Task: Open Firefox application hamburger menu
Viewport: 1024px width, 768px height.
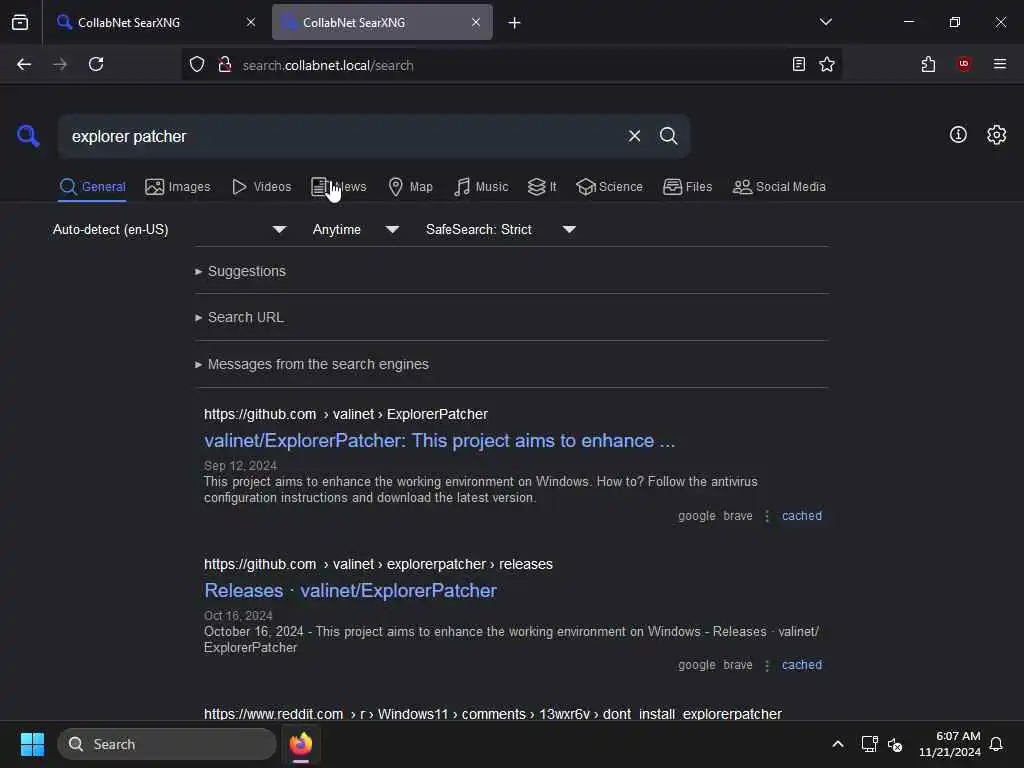Action: [x=1000, y=64]
